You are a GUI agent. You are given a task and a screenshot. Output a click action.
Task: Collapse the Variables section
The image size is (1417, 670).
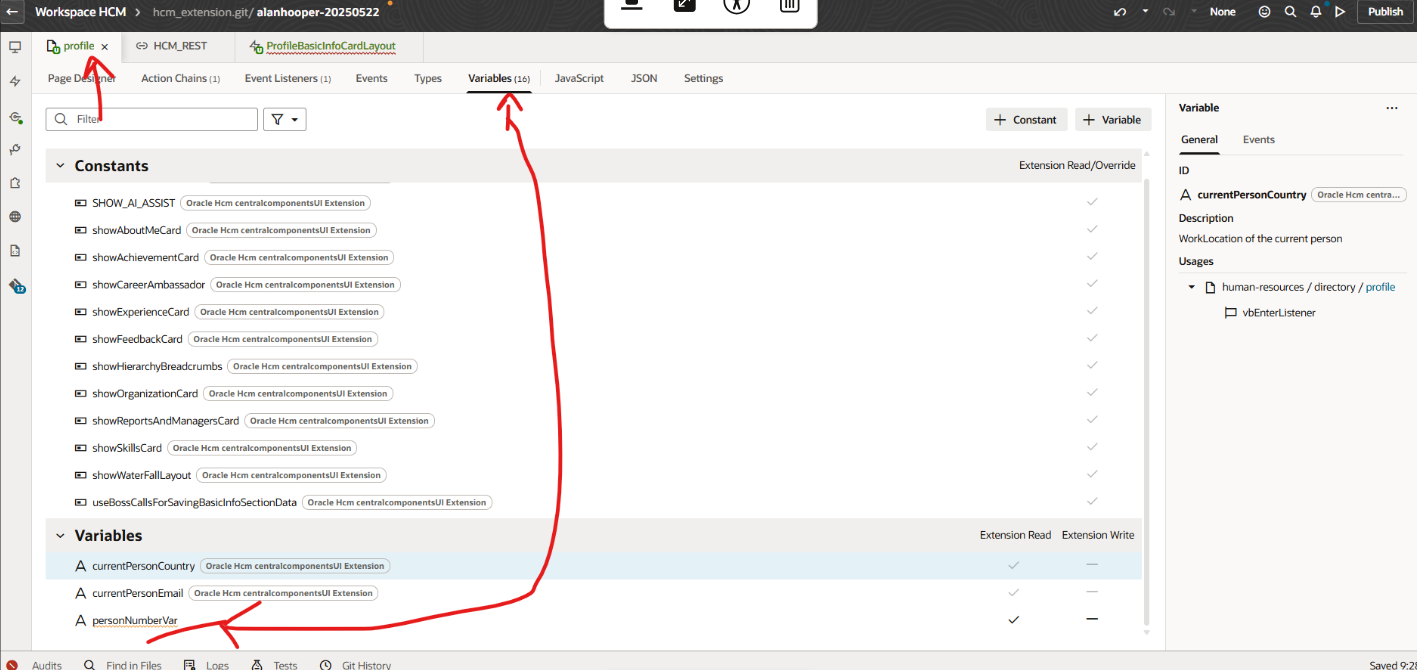[60, 535]
